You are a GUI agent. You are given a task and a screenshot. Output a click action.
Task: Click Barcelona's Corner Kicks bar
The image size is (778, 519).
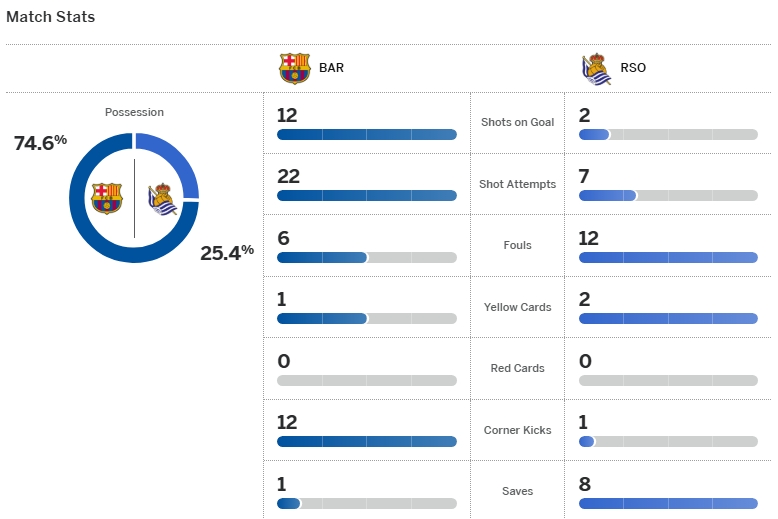coord(366,441)
